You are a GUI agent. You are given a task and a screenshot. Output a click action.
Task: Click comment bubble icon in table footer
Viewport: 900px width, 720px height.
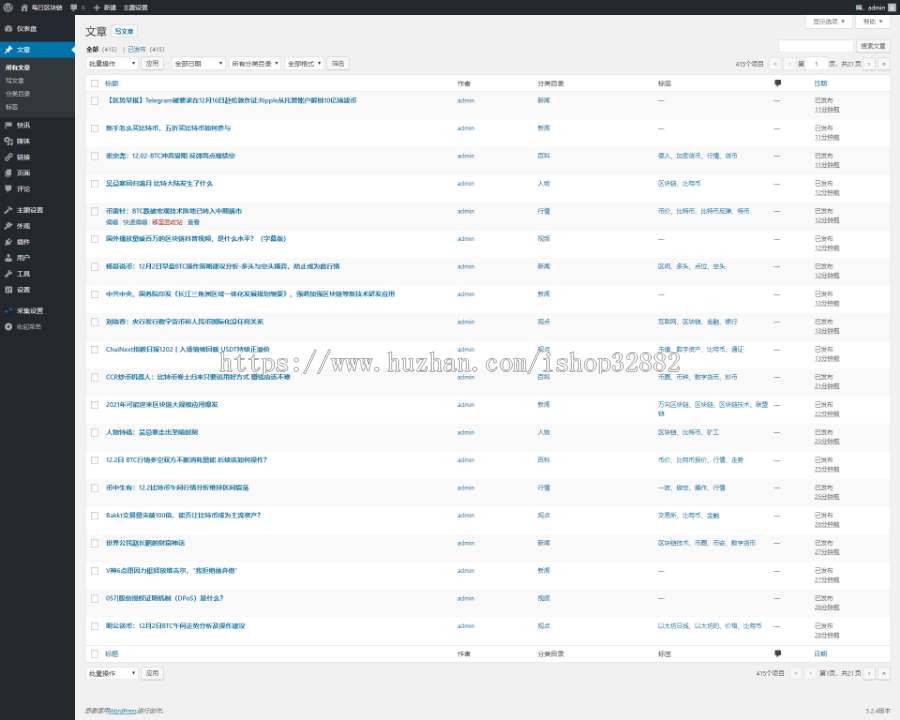(778, 653)
